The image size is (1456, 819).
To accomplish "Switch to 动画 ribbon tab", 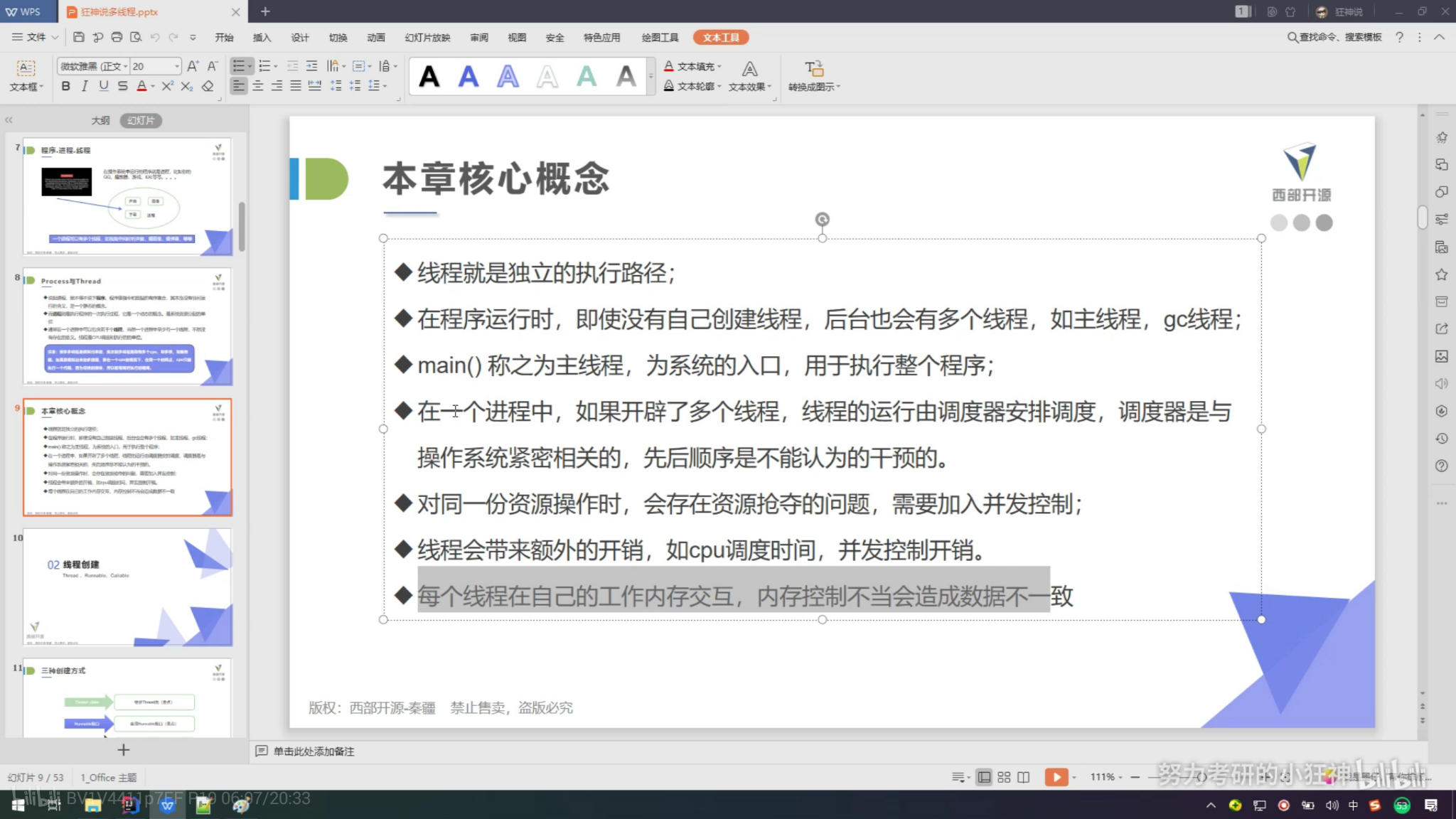I will pos(376,37).
